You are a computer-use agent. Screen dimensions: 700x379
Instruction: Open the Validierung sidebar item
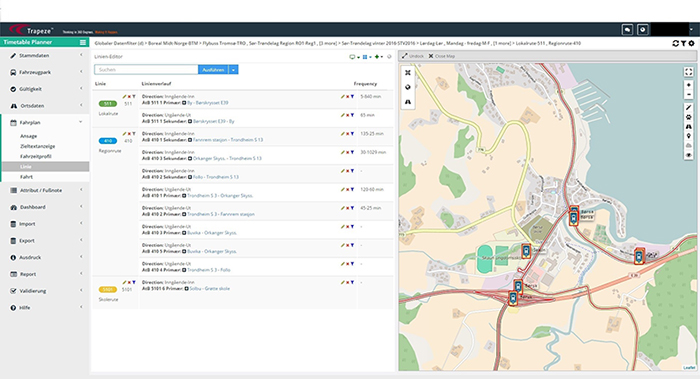pos(45,291)
